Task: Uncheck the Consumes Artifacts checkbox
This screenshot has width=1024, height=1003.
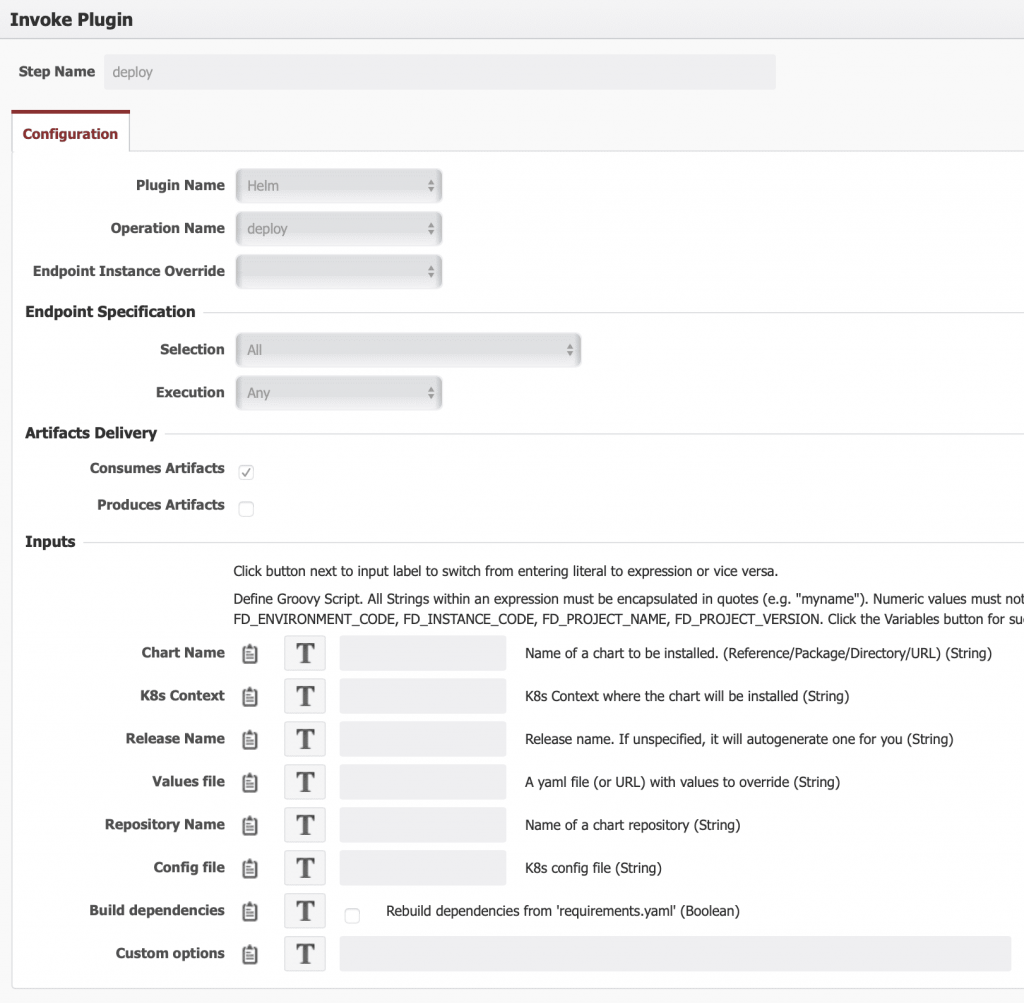Action: (x=246, y=472)
